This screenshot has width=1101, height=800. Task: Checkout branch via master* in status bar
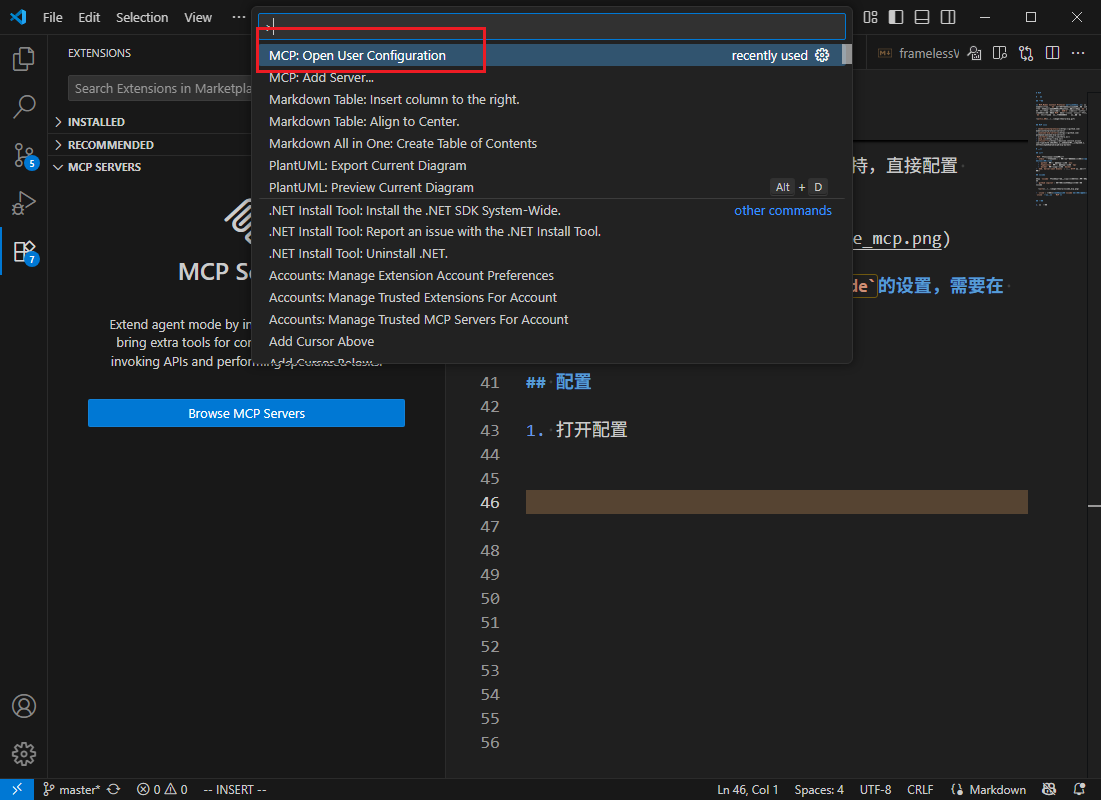click(x=71, y=789)
